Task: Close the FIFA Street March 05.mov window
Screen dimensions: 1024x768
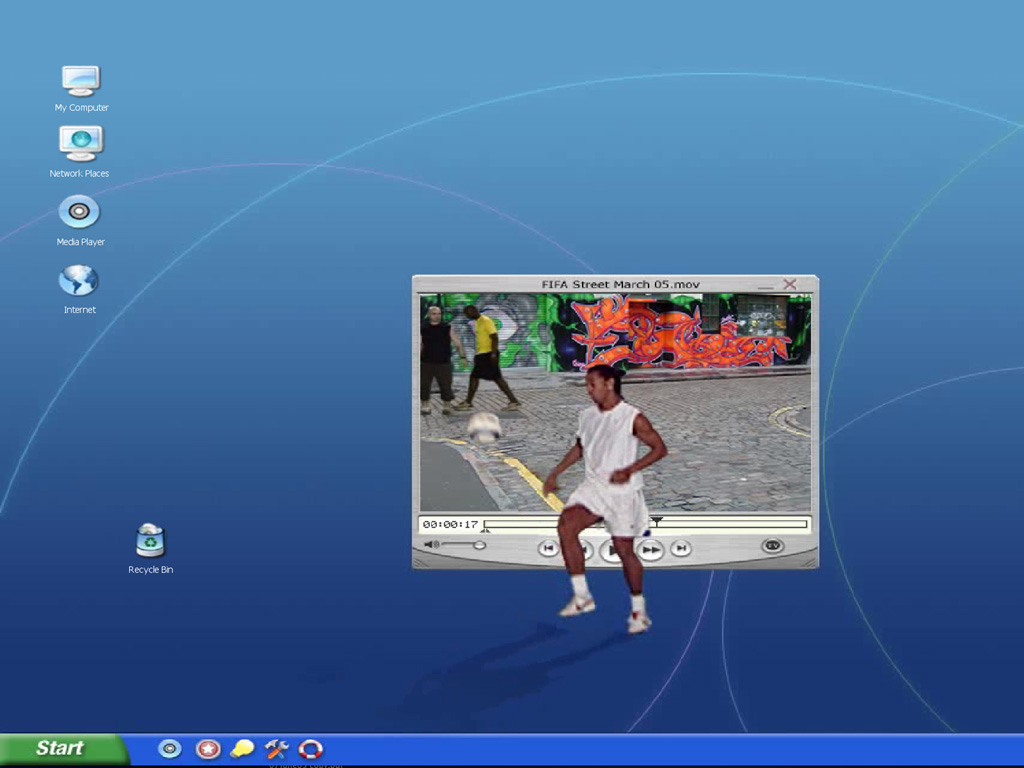Action: (x=790, y=284)
